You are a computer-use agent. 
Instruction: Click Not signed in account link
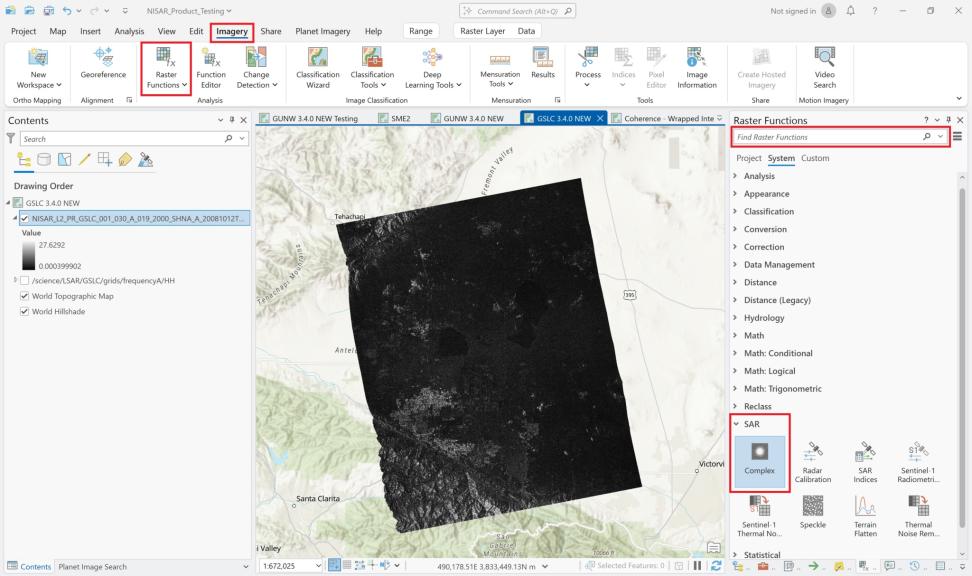[793, 11]
